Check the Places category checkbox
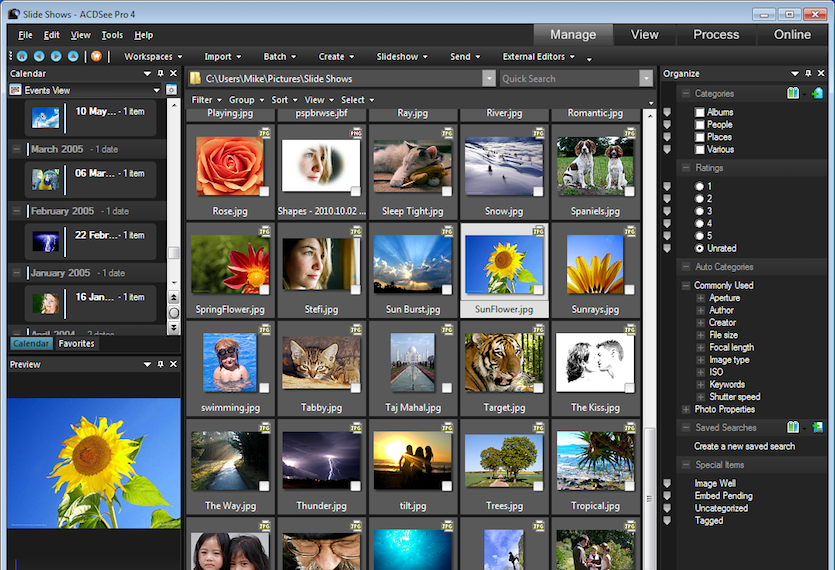 tap(700, 137)
